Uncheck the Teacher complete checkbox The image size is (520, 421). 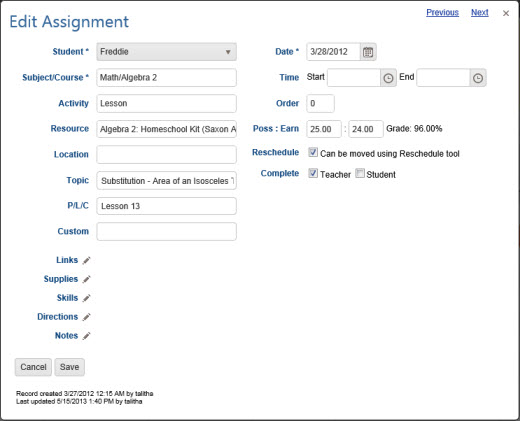313,173
